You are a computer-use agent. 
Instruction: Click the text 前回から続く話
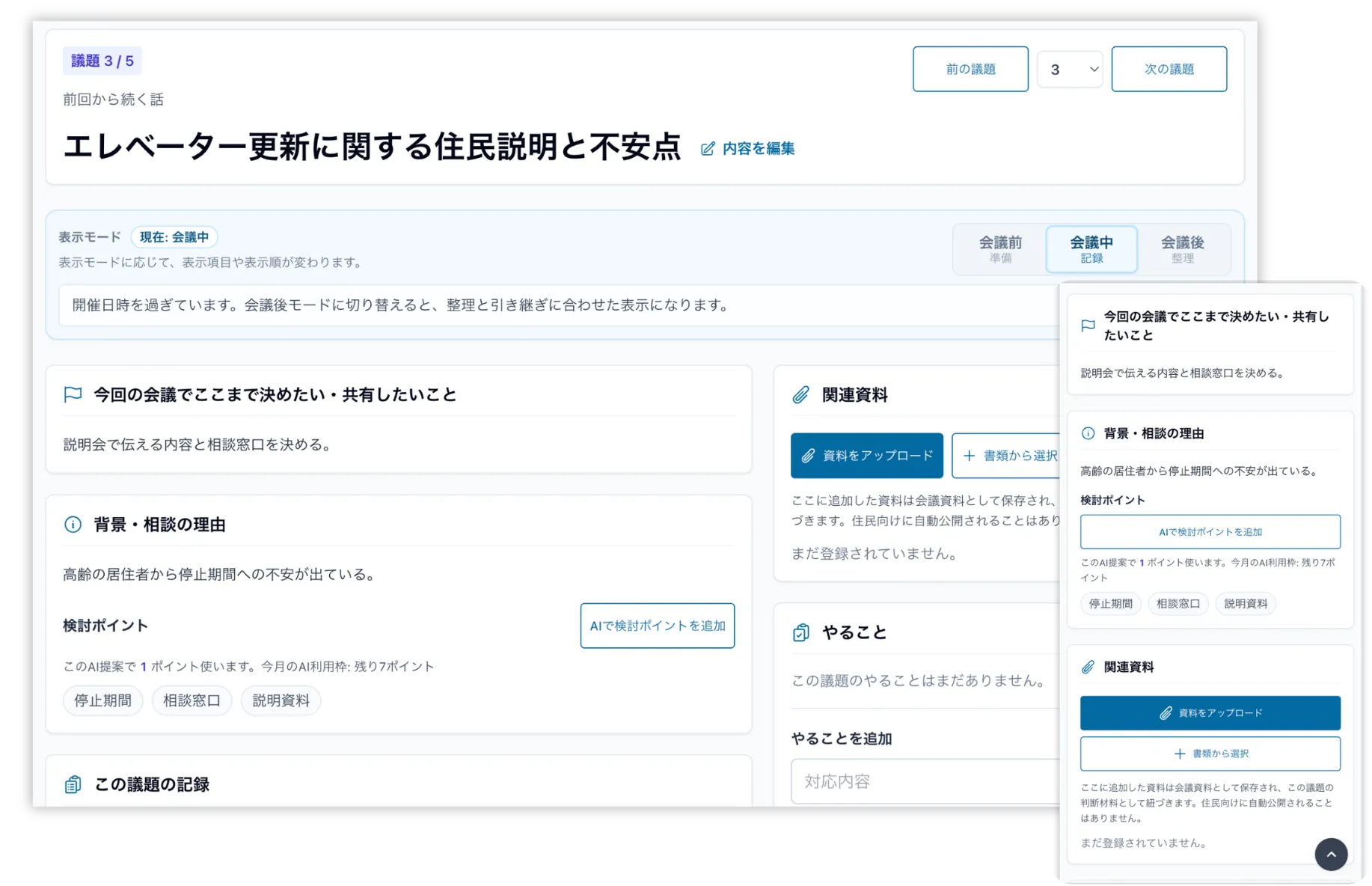point(113,100)
